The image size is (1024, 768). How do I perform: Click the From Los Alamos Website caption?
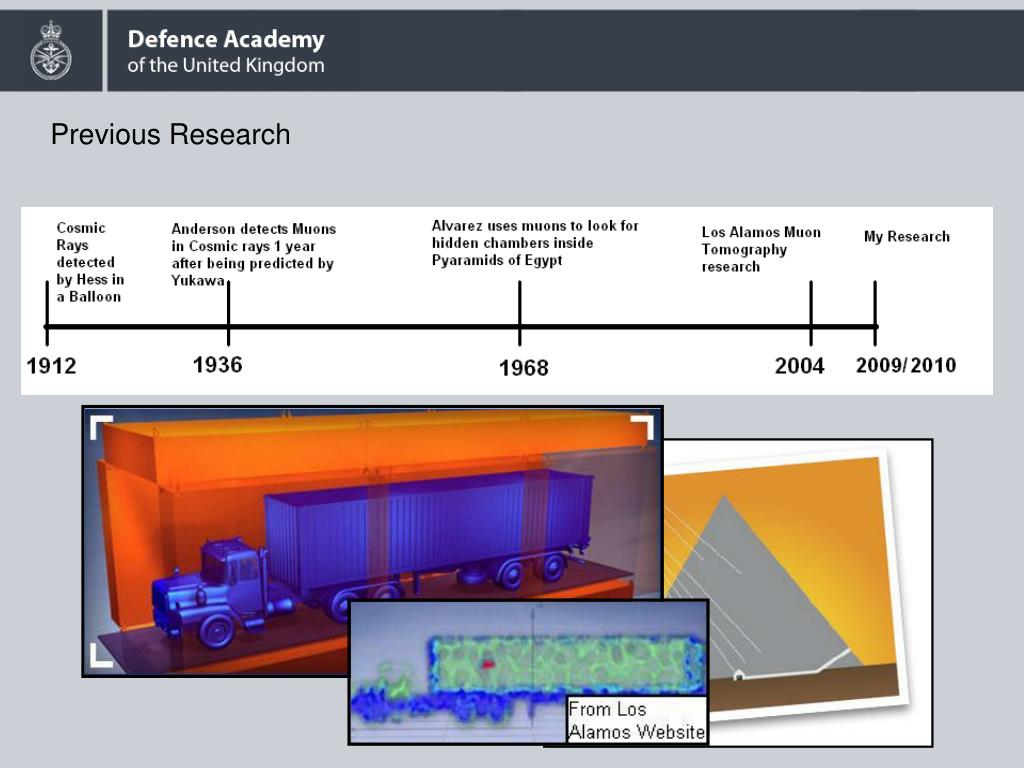(x=636, y=720)
